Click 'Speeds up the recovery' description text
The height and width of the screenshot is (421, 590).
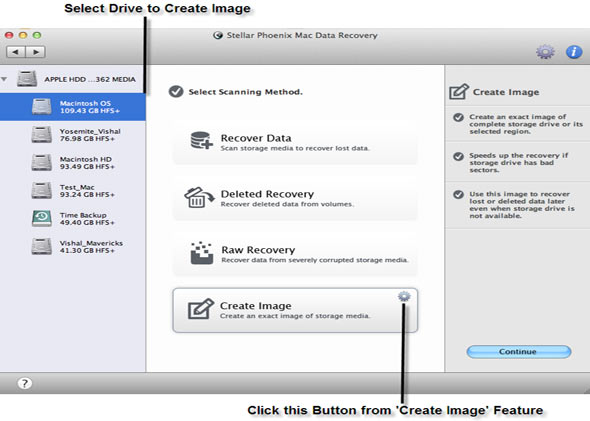pos(519,163)
